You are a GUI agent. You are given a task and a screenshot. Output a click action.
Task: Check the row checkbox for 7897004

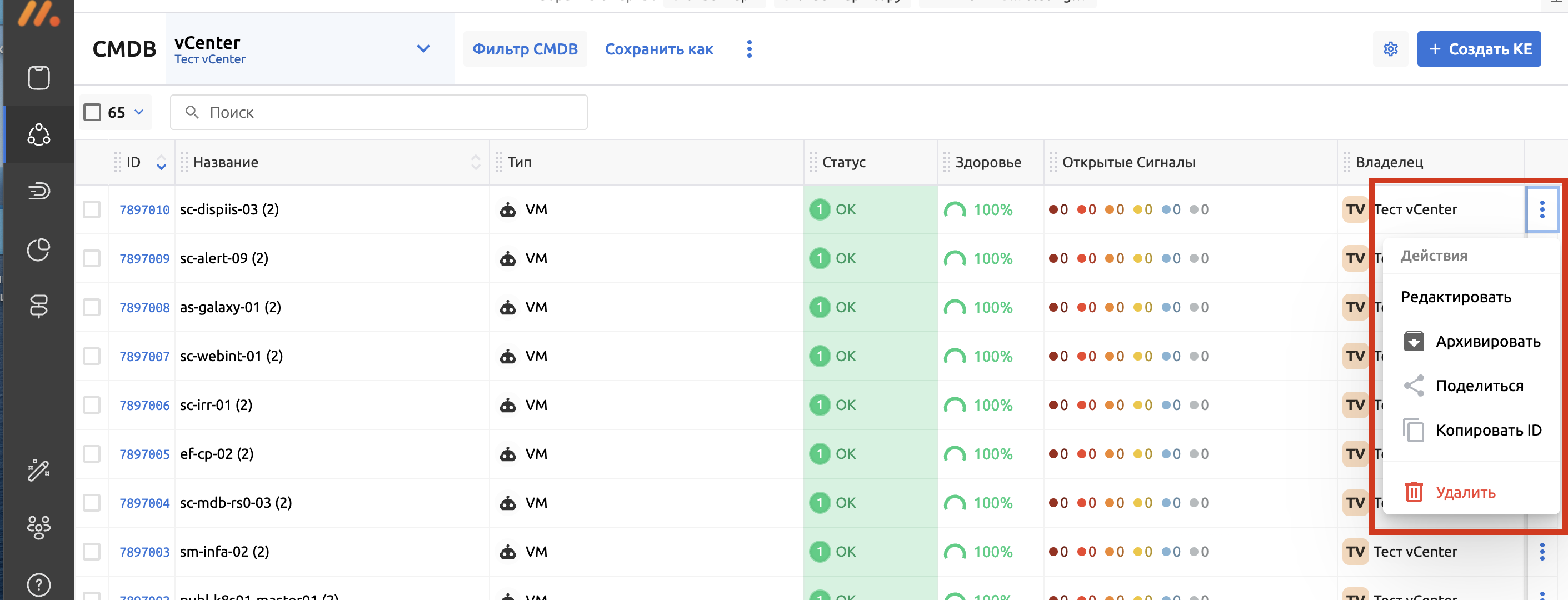(x=91, y=503)
